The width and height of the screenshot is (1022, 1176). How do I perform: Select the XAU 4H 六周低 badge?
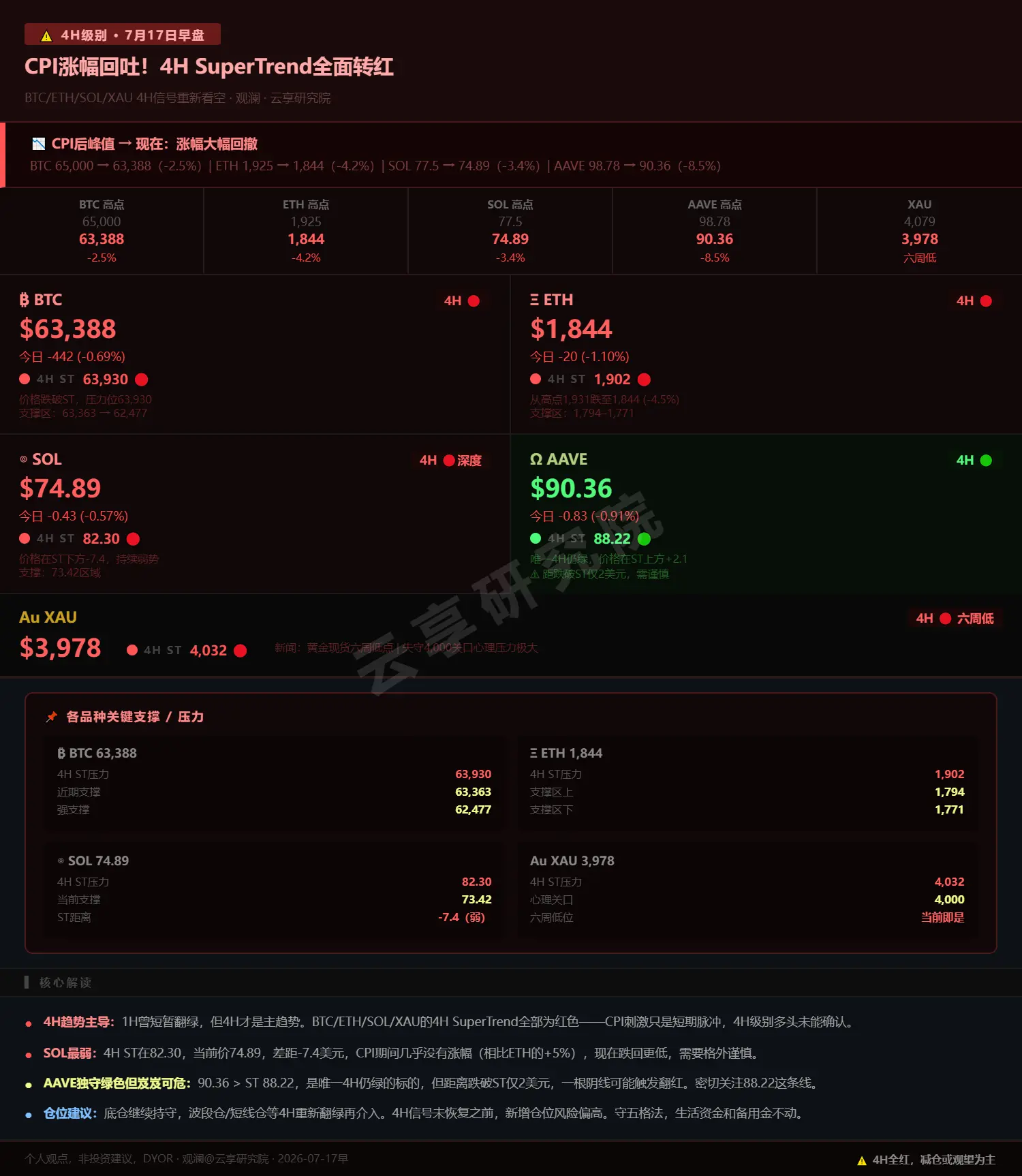[x=955, y=619]
